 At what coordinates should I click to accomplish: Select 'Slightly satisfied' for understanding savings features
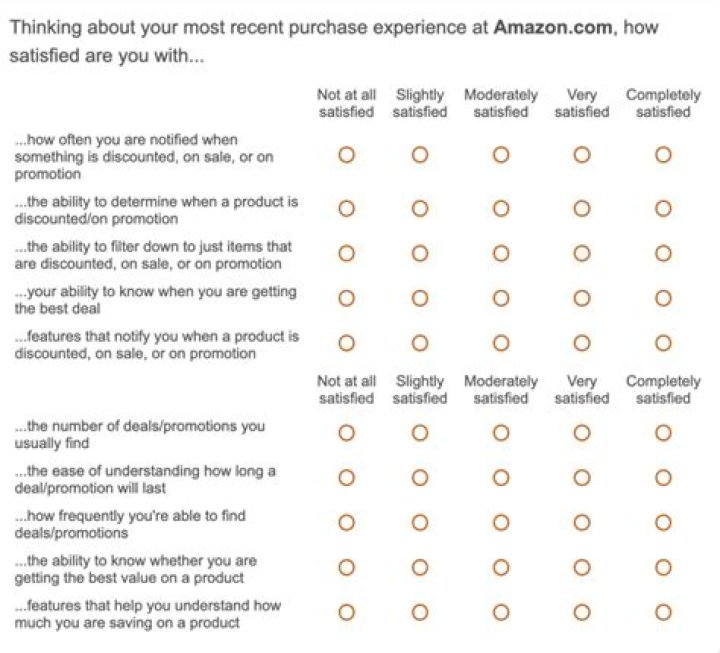click(419, 612)
